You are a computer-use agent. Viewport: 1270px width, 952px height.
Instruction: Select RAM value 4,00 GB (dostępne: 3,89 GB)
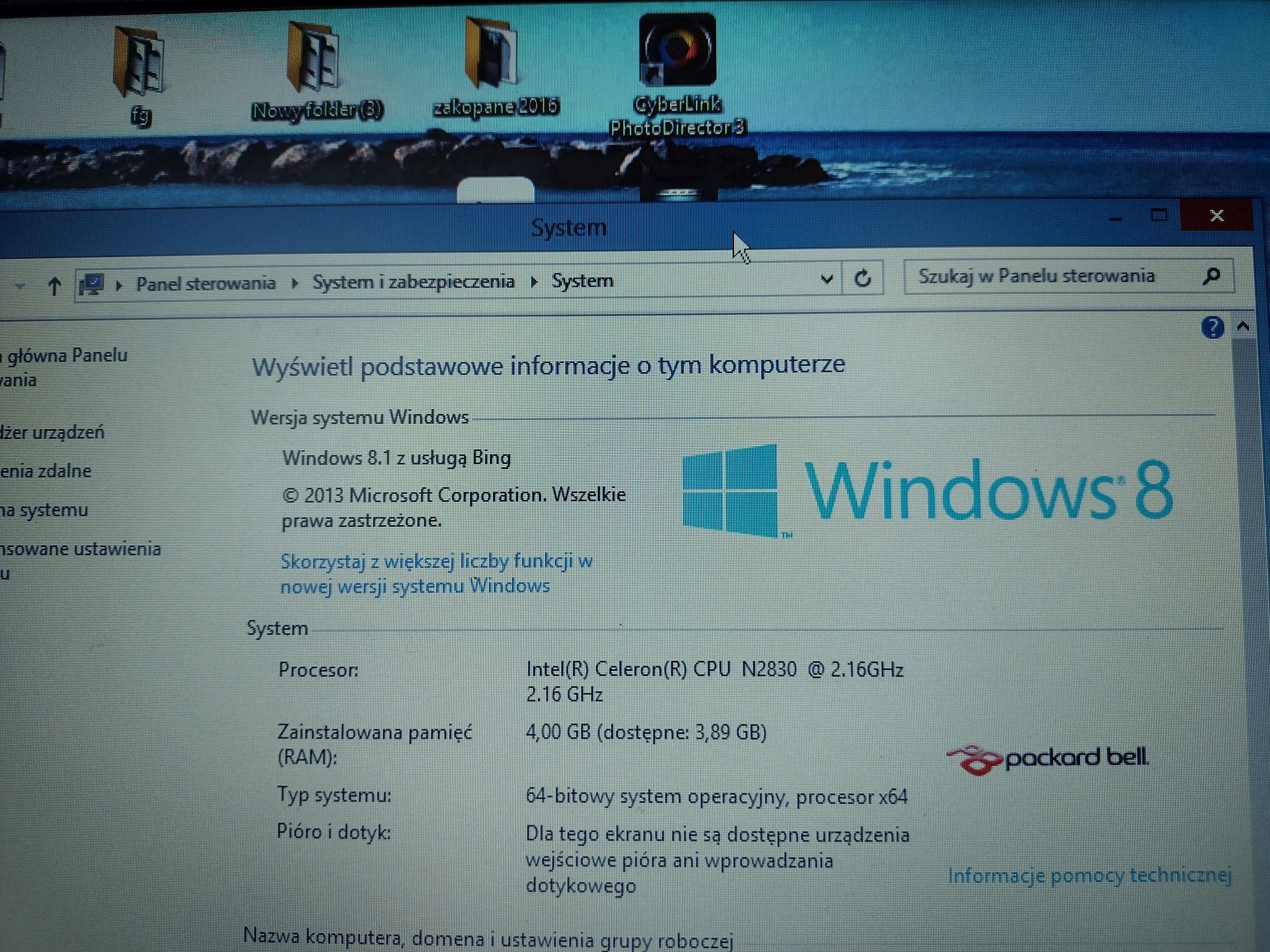(646, 732)
